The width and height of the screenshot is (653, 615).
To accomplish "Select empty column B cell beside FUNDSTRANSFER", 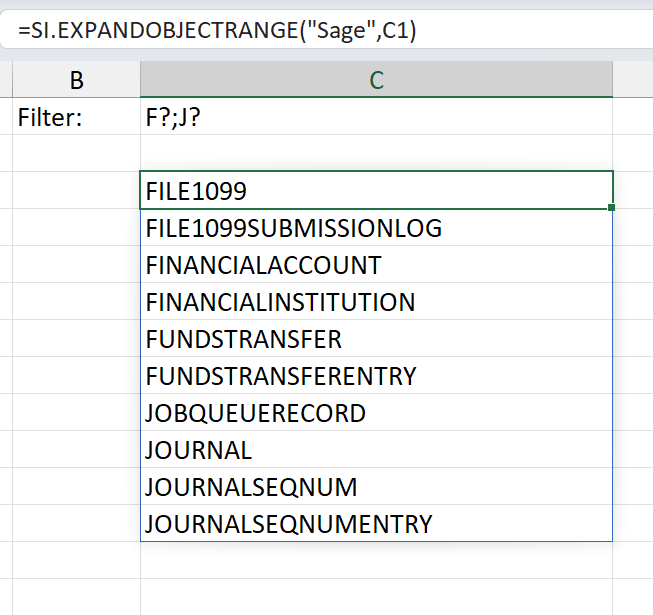I will pos(77,338).
